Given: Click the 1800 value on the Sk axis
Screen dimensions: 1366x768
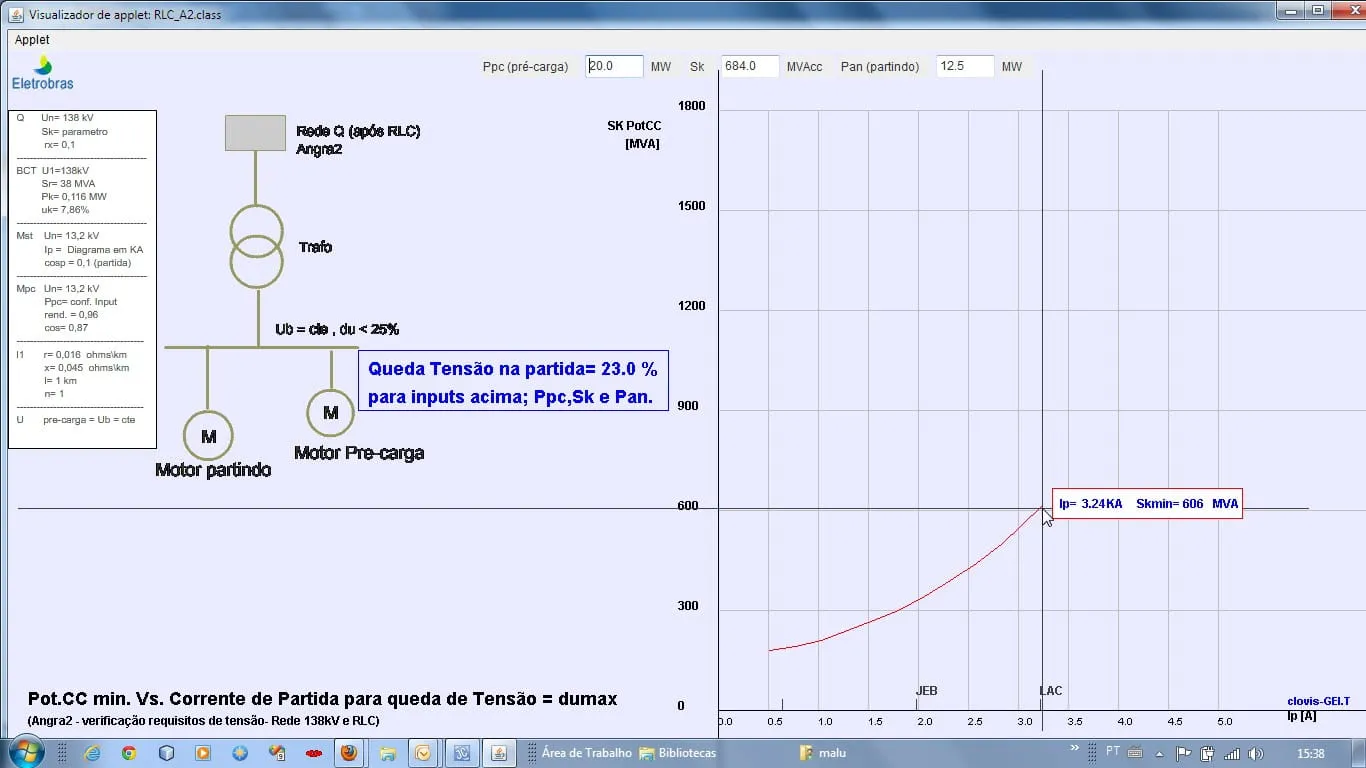Looking at the screenshot, I should click(x=691, y=106).
